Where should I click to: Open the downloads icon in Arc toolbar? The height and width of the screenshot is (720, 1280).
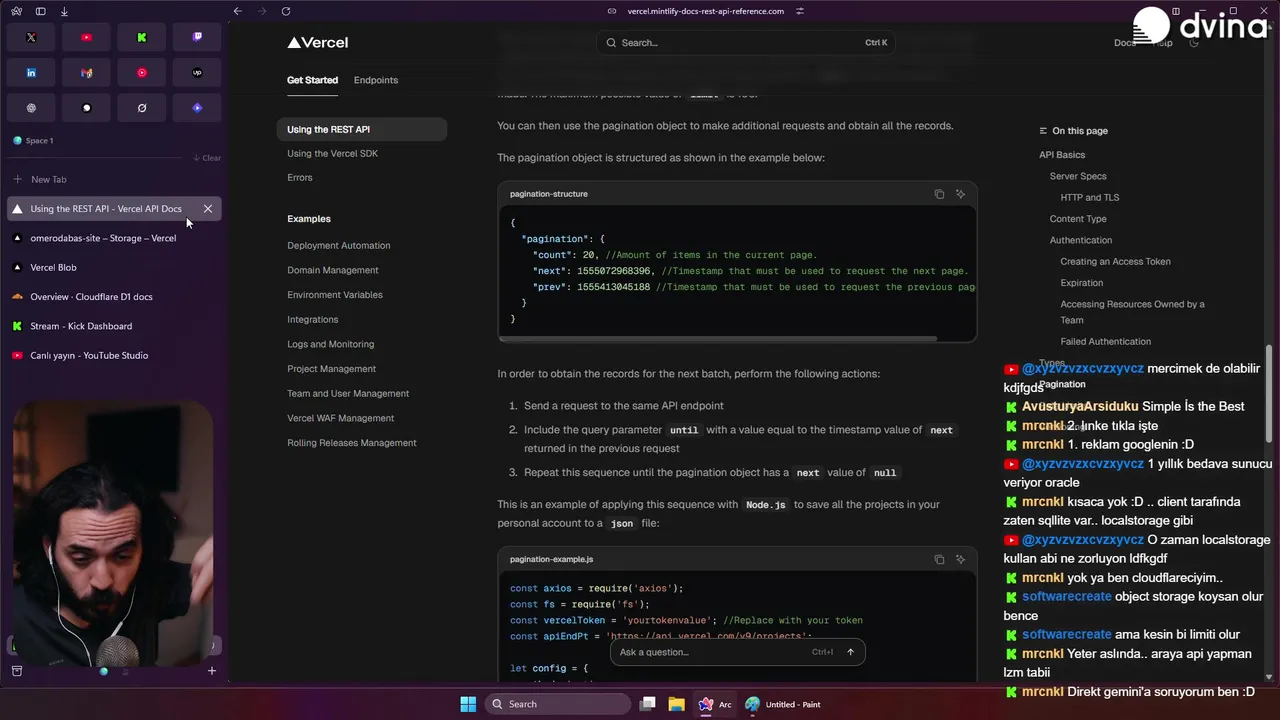pyautogui.click(x=64, y=11)
